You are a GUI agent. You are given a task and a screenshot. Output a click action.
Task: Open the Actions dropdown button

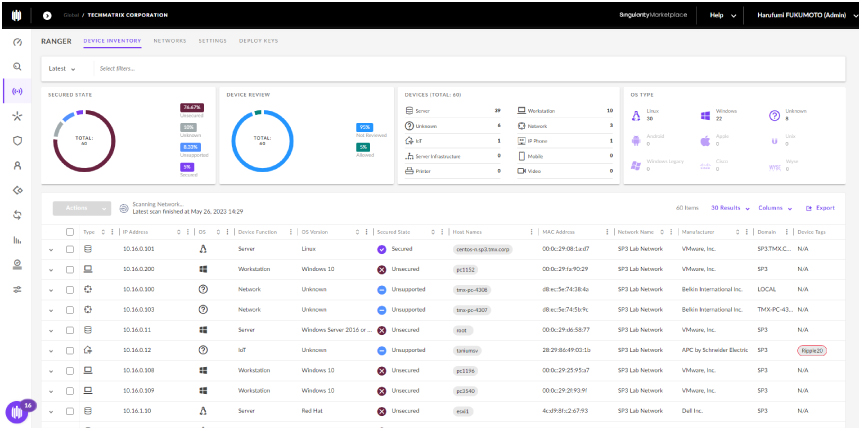tap(82, 208)
